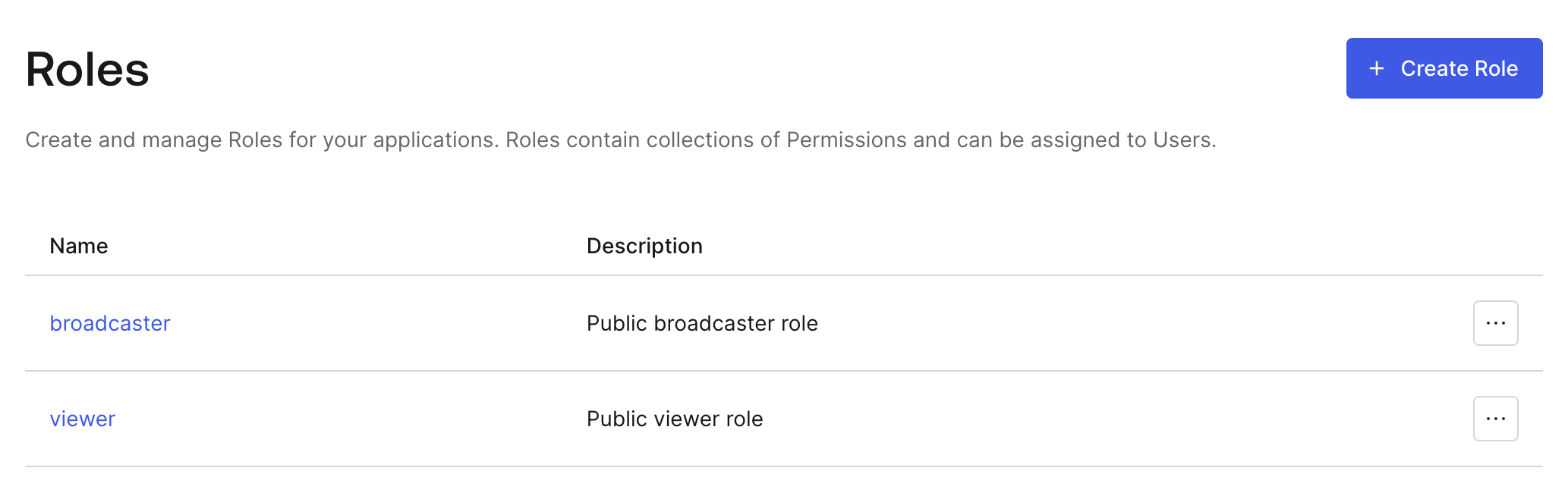
Task: Expand the options menu for viewer role
Action: point(1495,419)
